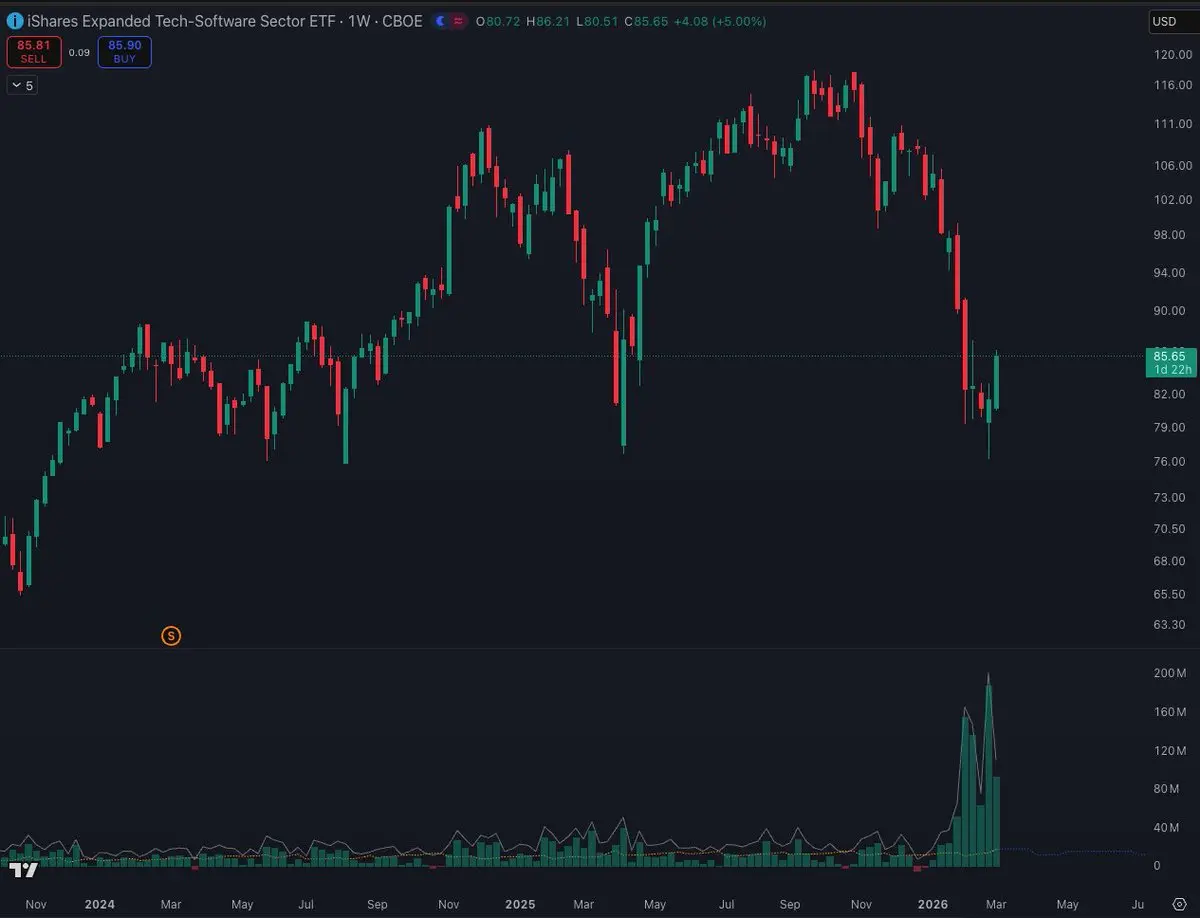Click the CBOE exchange label
Image resolution: width=1200 pixels, height=918 pixels.
(x=402, y=21)
